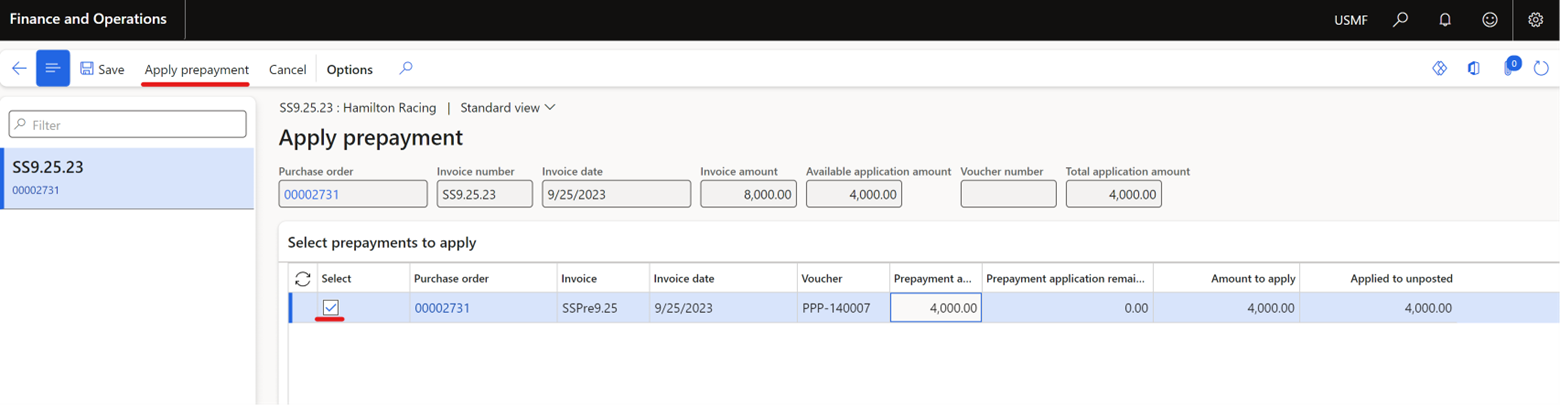Open purchase order 00002731 link in grid
Viewport: 1560px width, 405px height.
pos(442,308)
